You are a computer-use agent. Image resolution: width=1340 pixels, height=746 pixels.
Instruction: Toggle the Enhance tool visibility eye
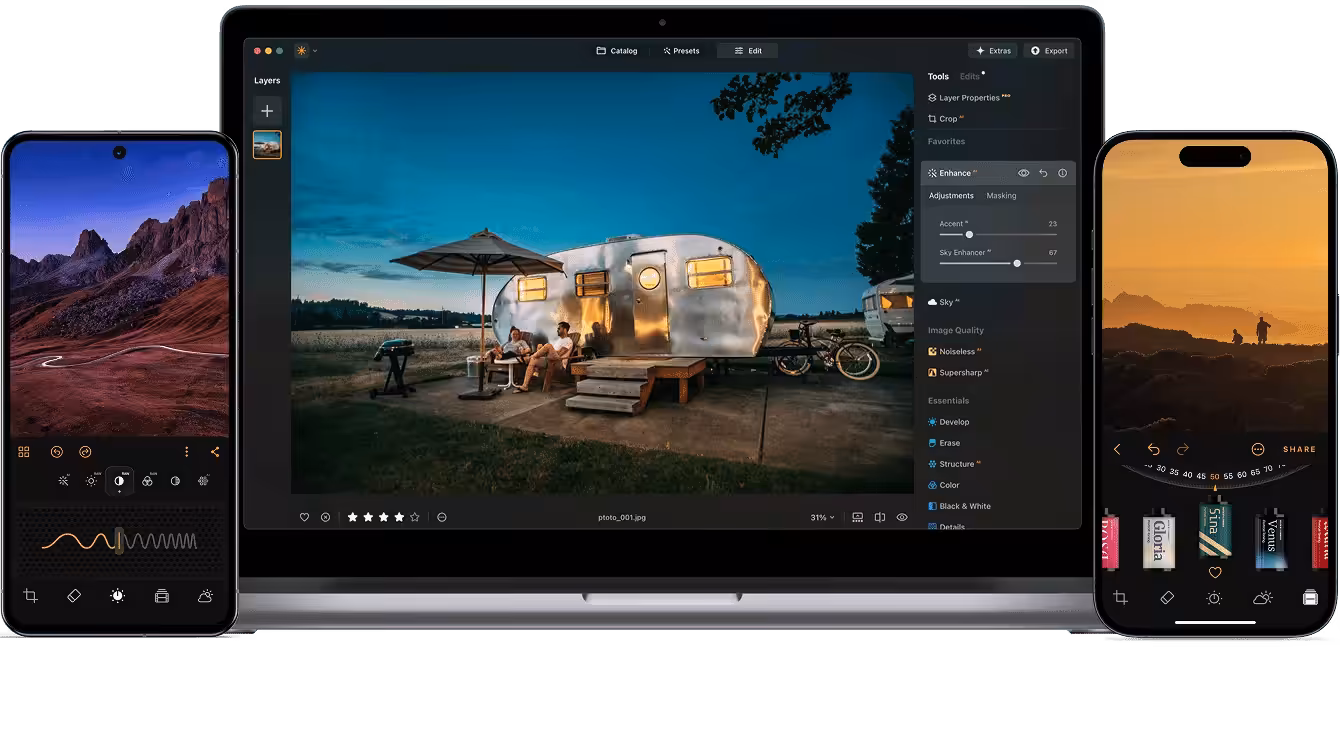point(1023,172)
